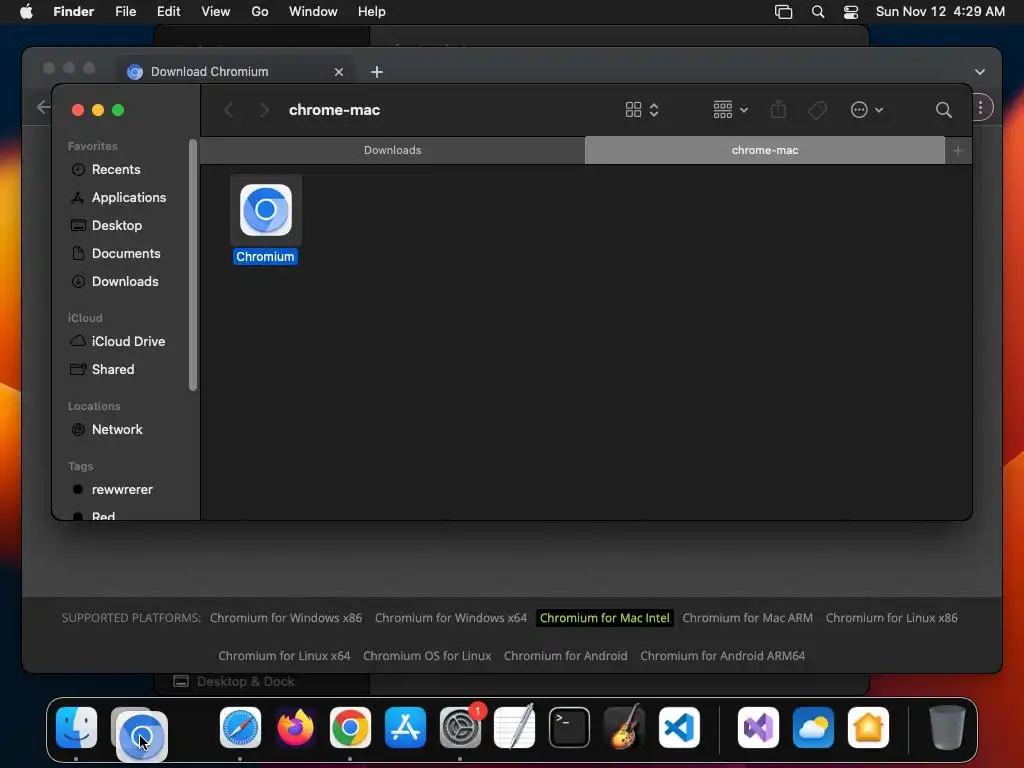Open Spotlight search in menu bar
Image resolution: width=1024 pixels, height=768 pixels.
818,12
